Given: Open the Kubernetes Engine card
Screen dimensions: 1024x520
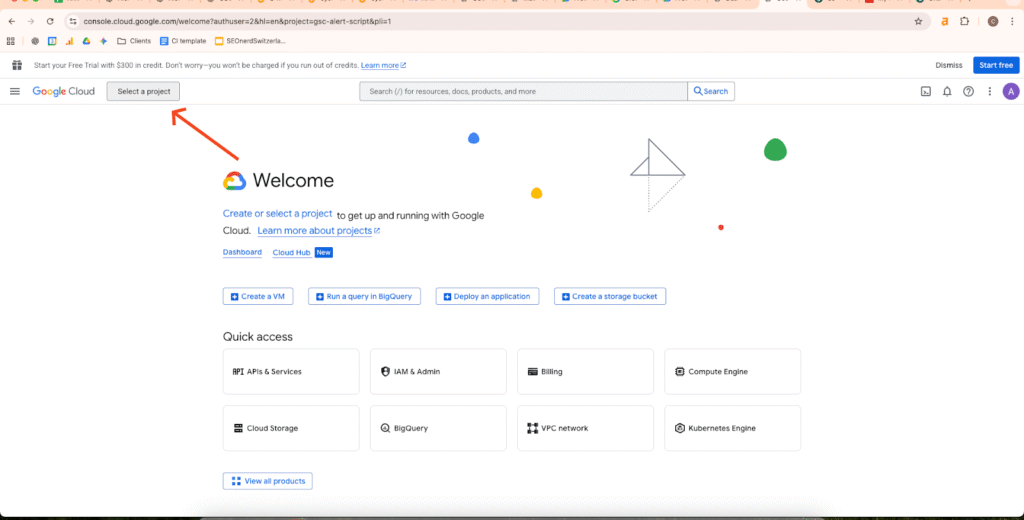Looking at the screenshot, I should (x=733, y=428).
